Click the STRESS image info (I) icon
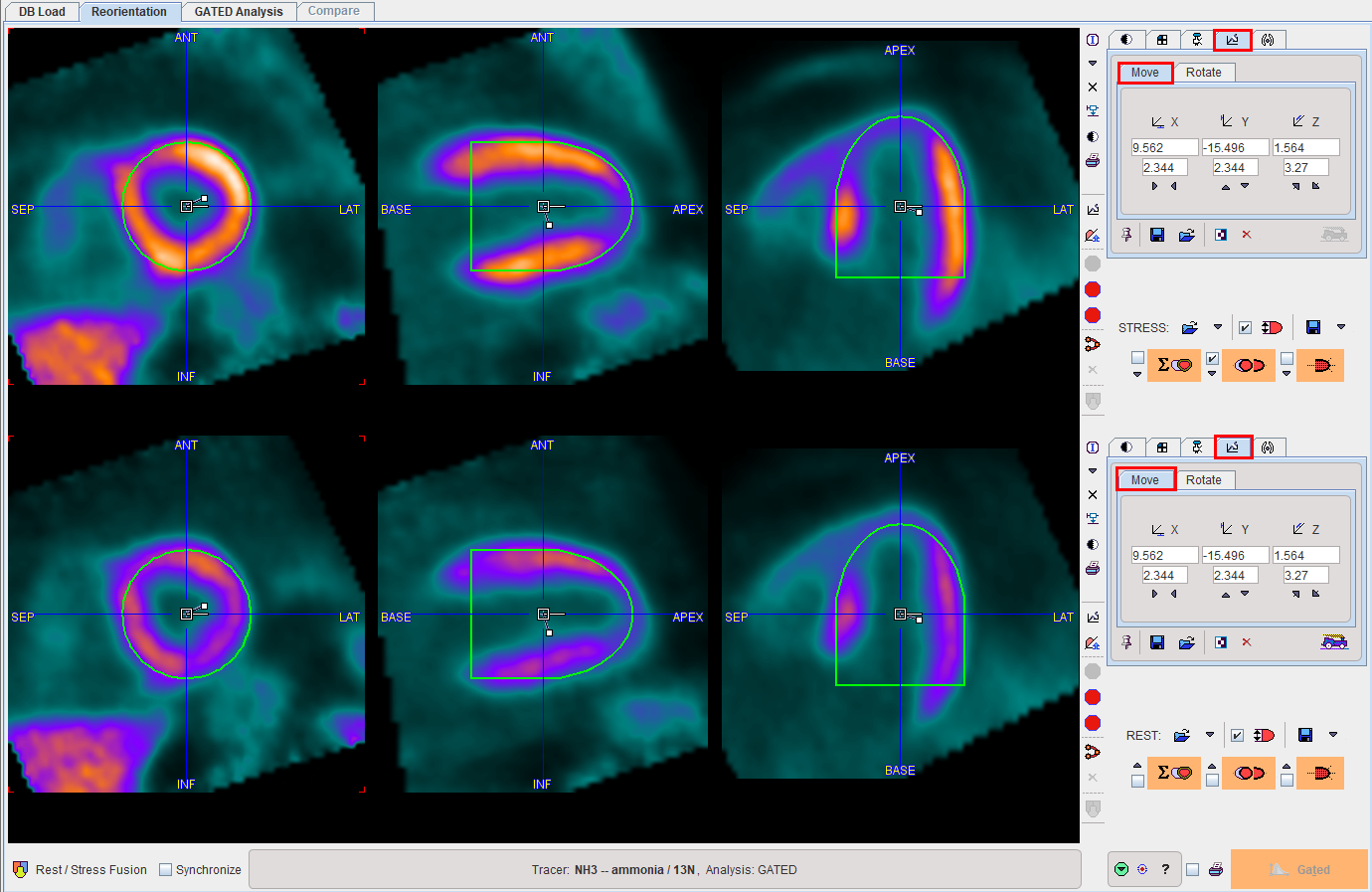Screen dimensions: 1372x892 pyautogui.click(x=1093, y=40)
